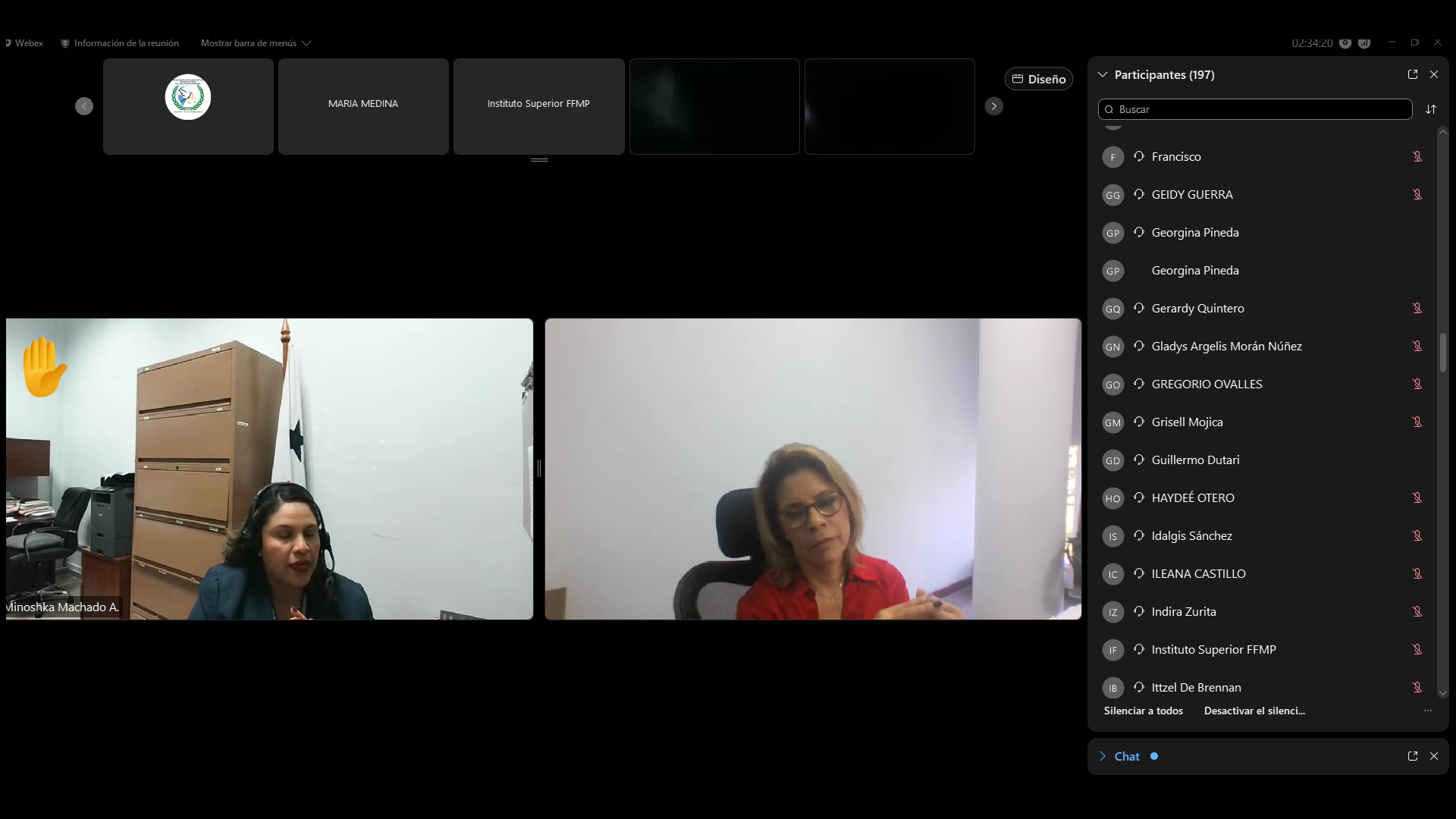
Task: Toggle mute for HAYDEÉ OTERO
Action: tap(1417, 498)
